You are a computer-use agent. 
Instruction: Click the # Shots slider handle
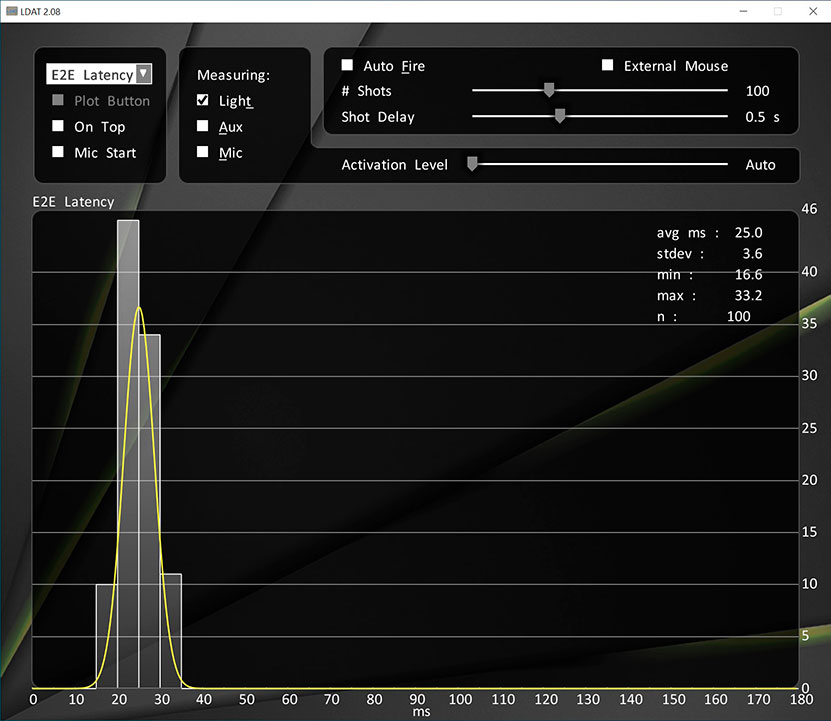coord(549,90)
